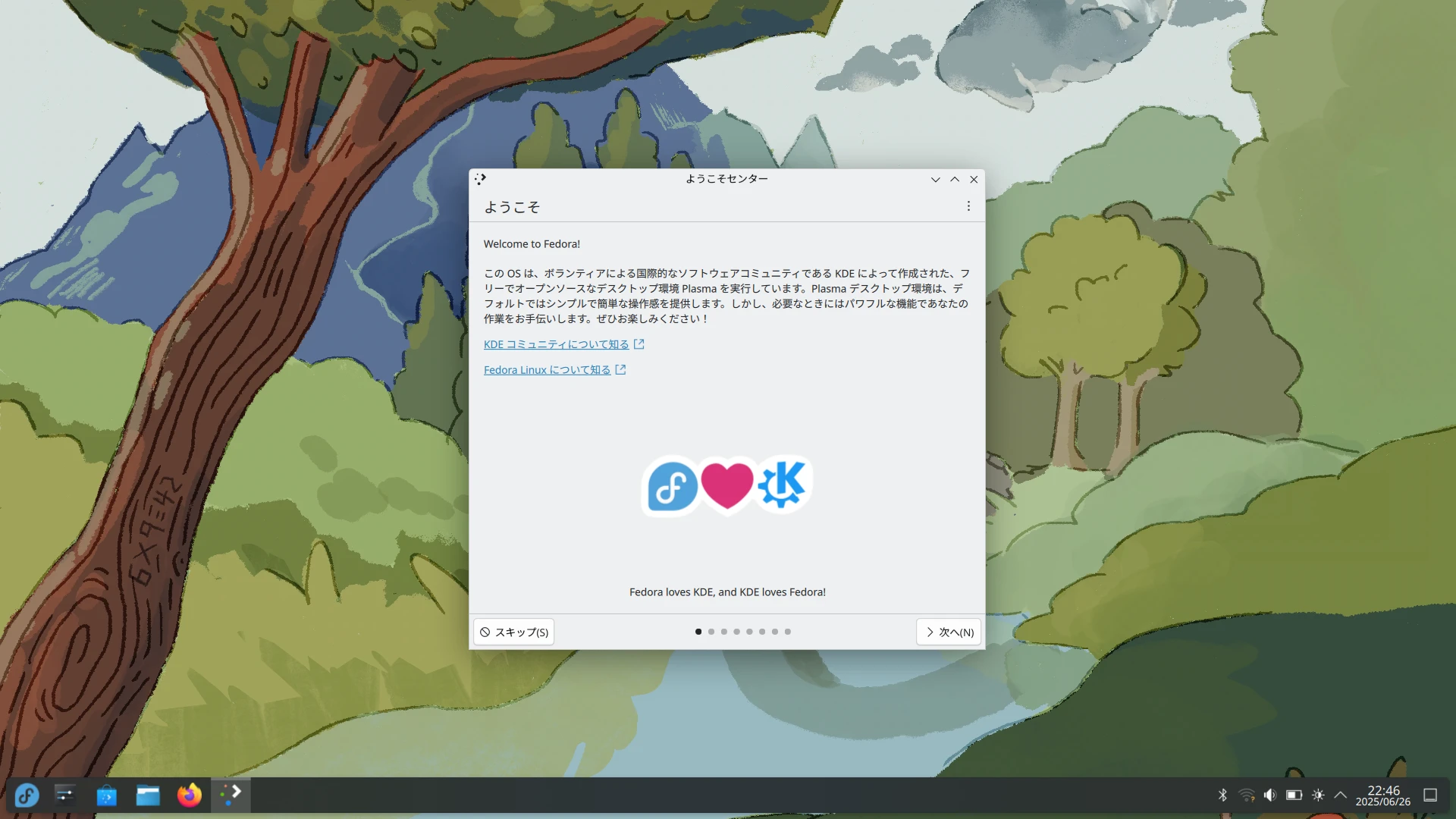Image resolution: width=1456 pixels, height=819 pixels.
Task: Click the ようこそセンター window title
Action: (726, 179)
